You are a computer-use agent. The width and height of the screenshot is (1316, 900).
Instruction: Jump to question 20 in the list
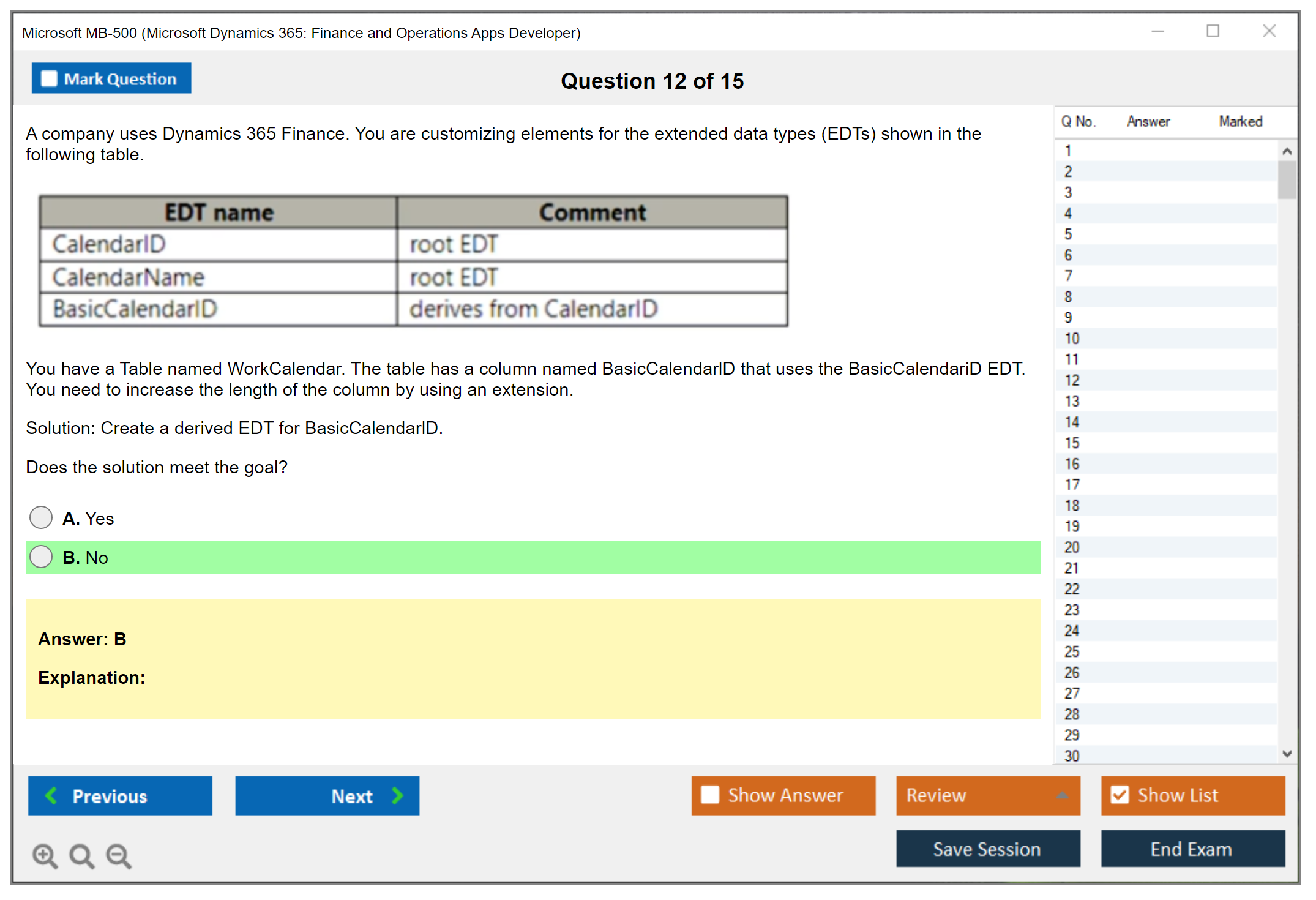(1072, 547)
